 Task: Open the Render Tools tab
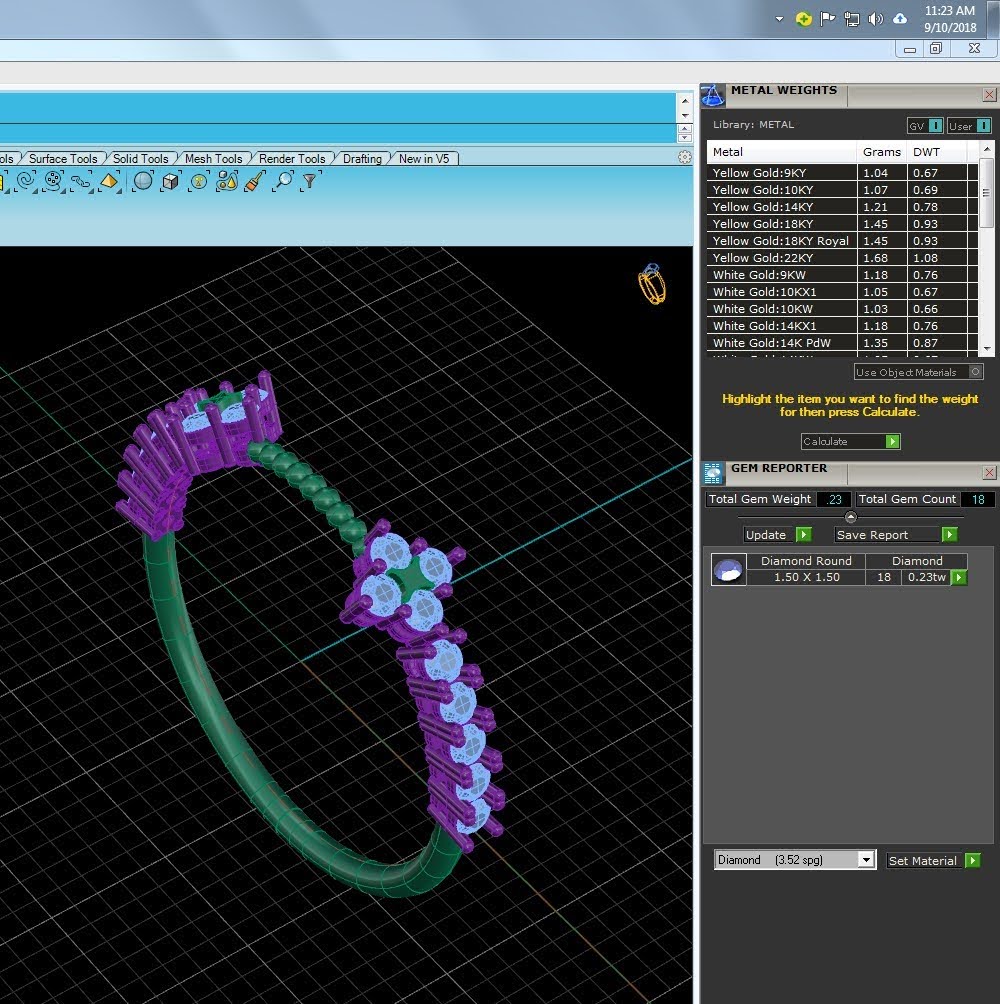(x=292, y=159)
